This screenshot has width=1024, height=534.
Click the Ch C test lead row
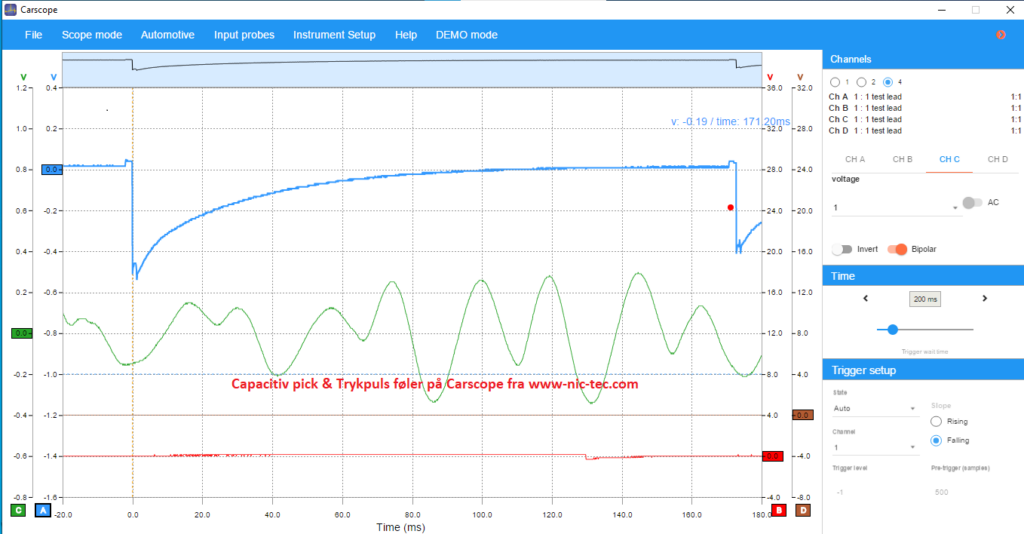point(925,119)
